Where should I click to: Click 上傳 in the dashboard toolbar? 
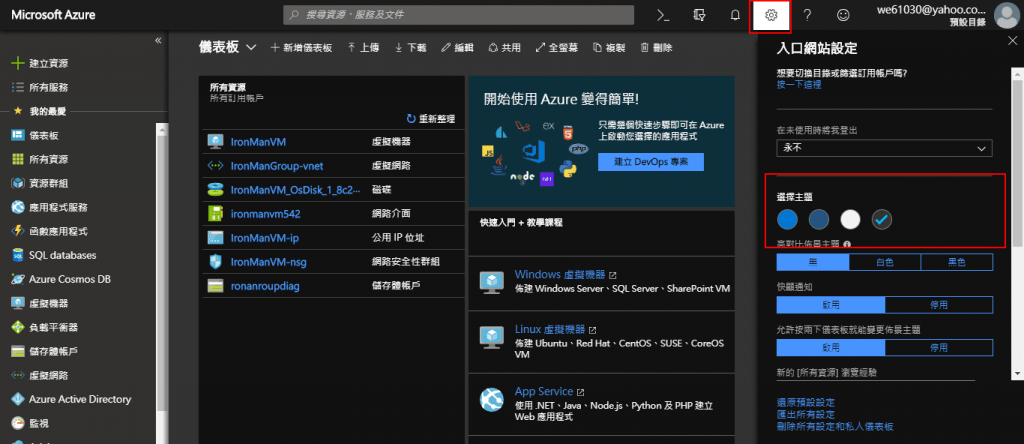[362, 48]
